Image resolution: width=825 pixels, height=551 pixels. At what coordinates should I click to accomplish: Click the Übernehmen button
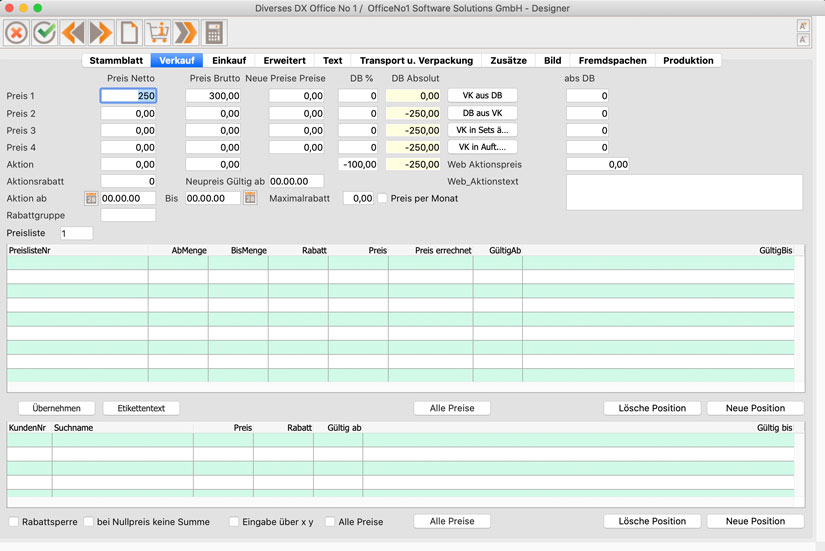coord(56,408)
